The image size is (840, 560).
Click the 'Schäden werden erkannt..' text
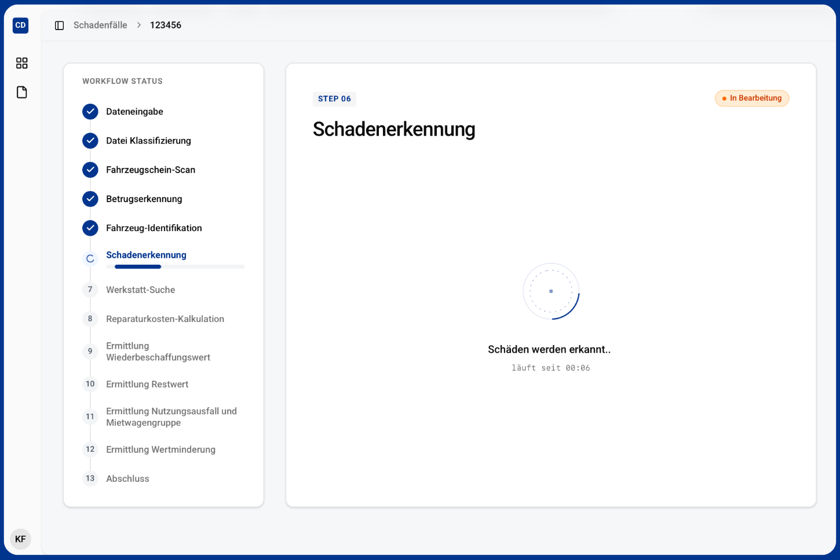pos(549,349)
